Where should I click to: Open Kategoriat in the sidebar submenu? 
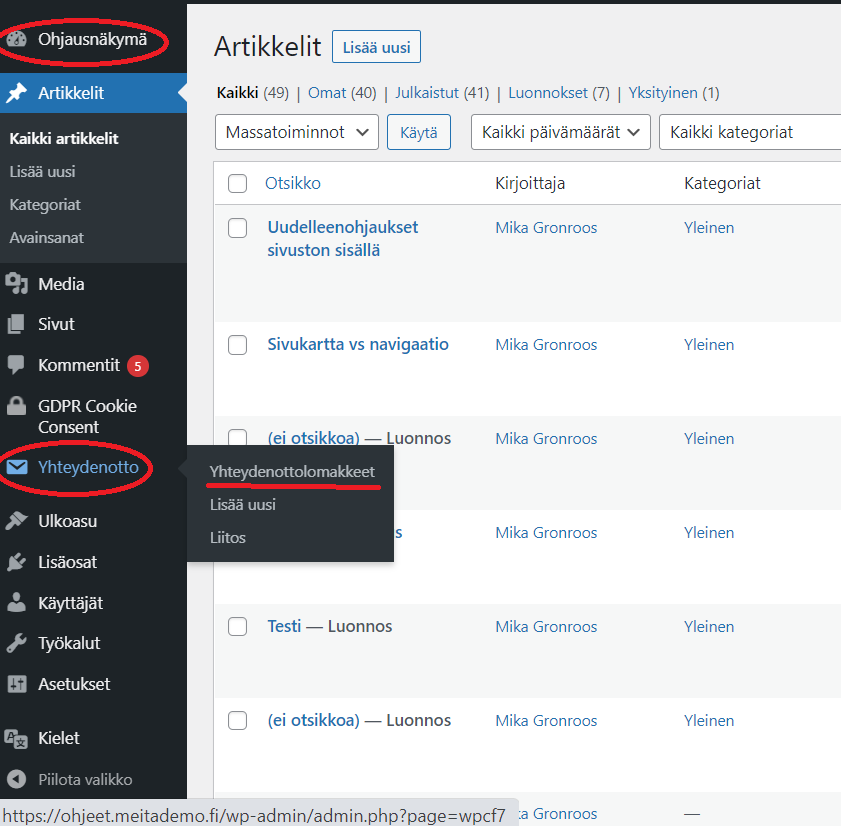(x=45, y=205)
